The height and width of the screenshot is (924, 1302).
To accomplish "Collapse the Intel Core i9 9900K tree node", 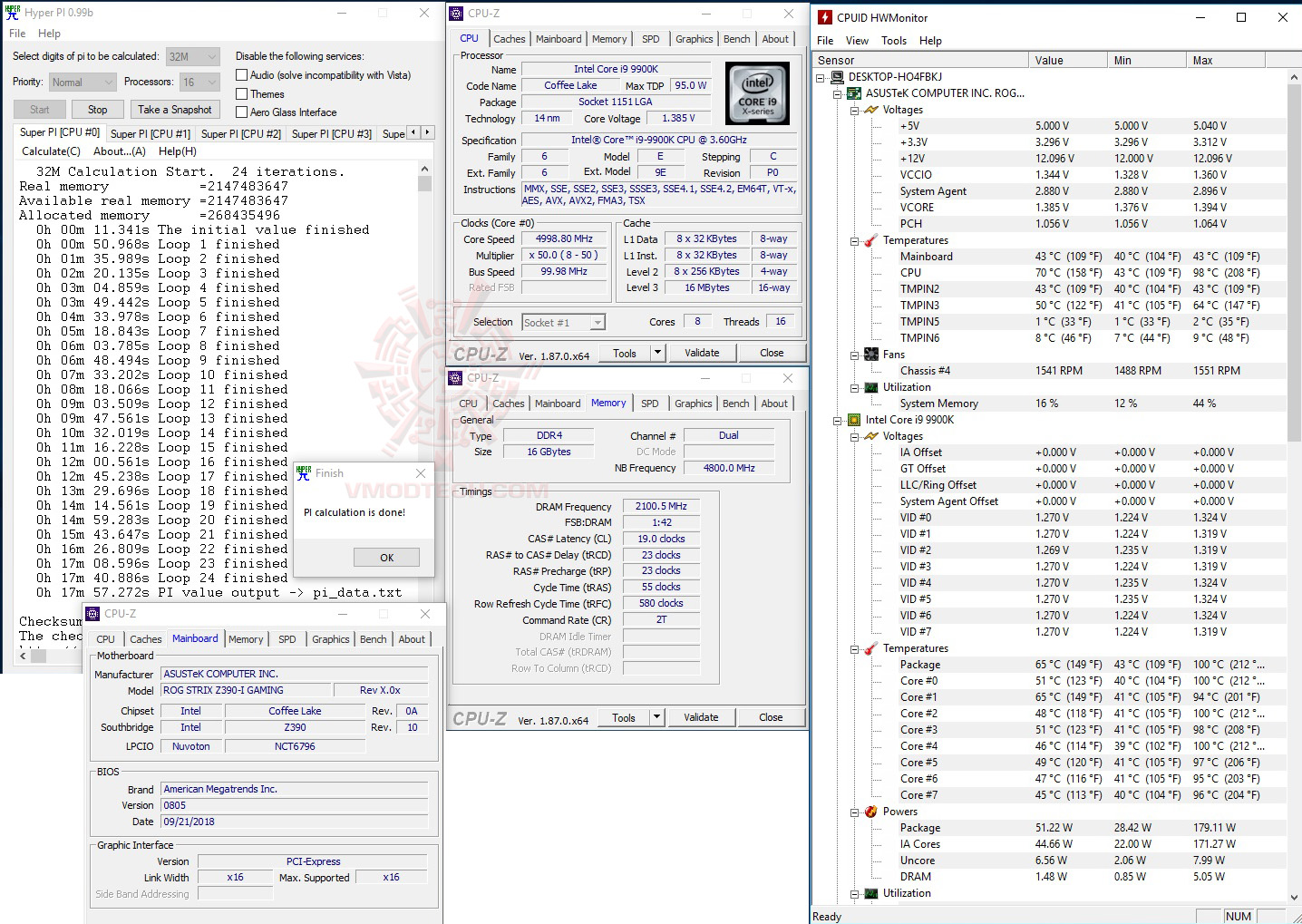I will pyautogui.click(x=837, y=420).
